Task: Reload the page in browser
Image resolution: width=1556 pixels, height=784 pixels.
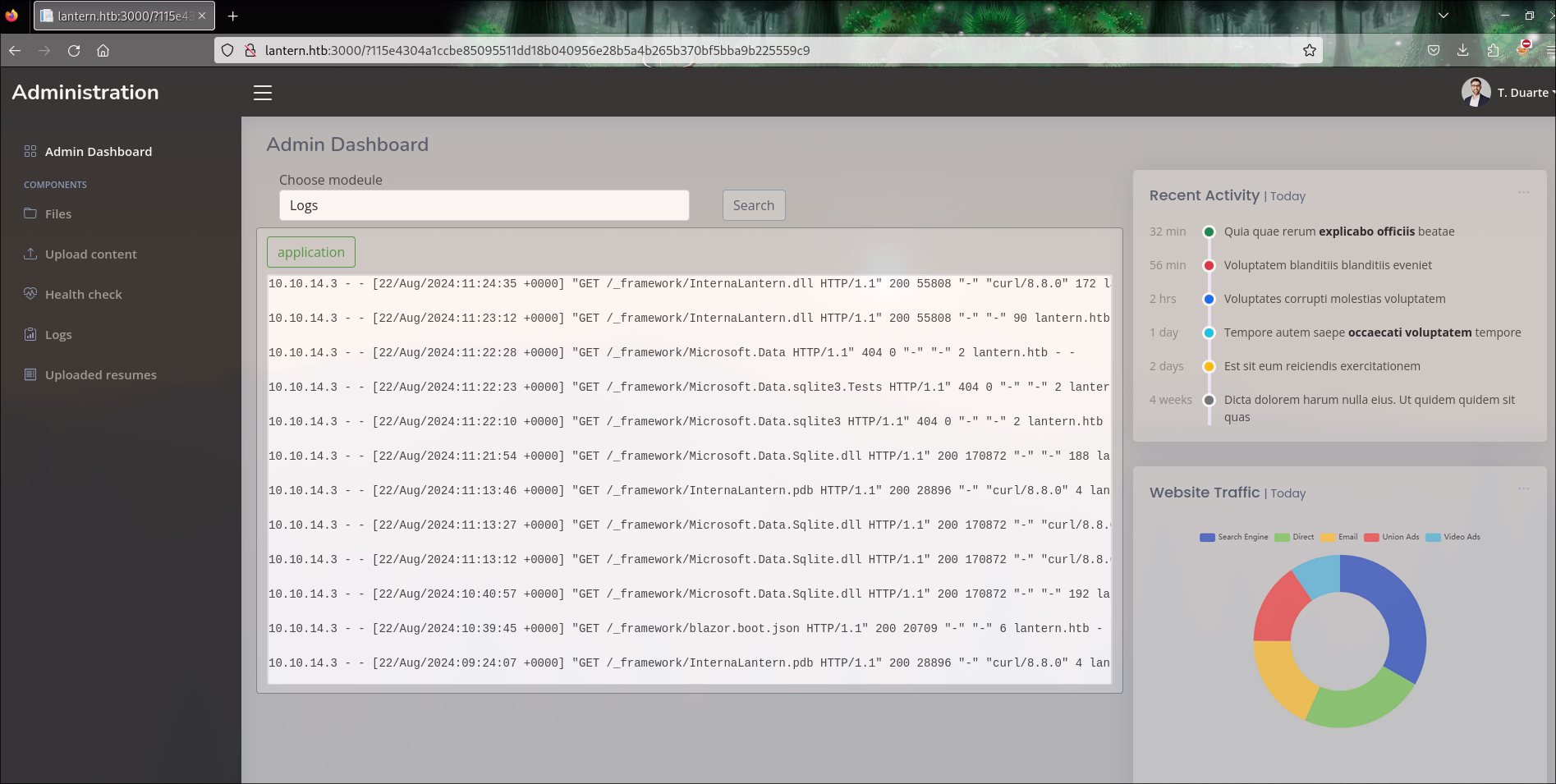Action: (x=74, y=50)
